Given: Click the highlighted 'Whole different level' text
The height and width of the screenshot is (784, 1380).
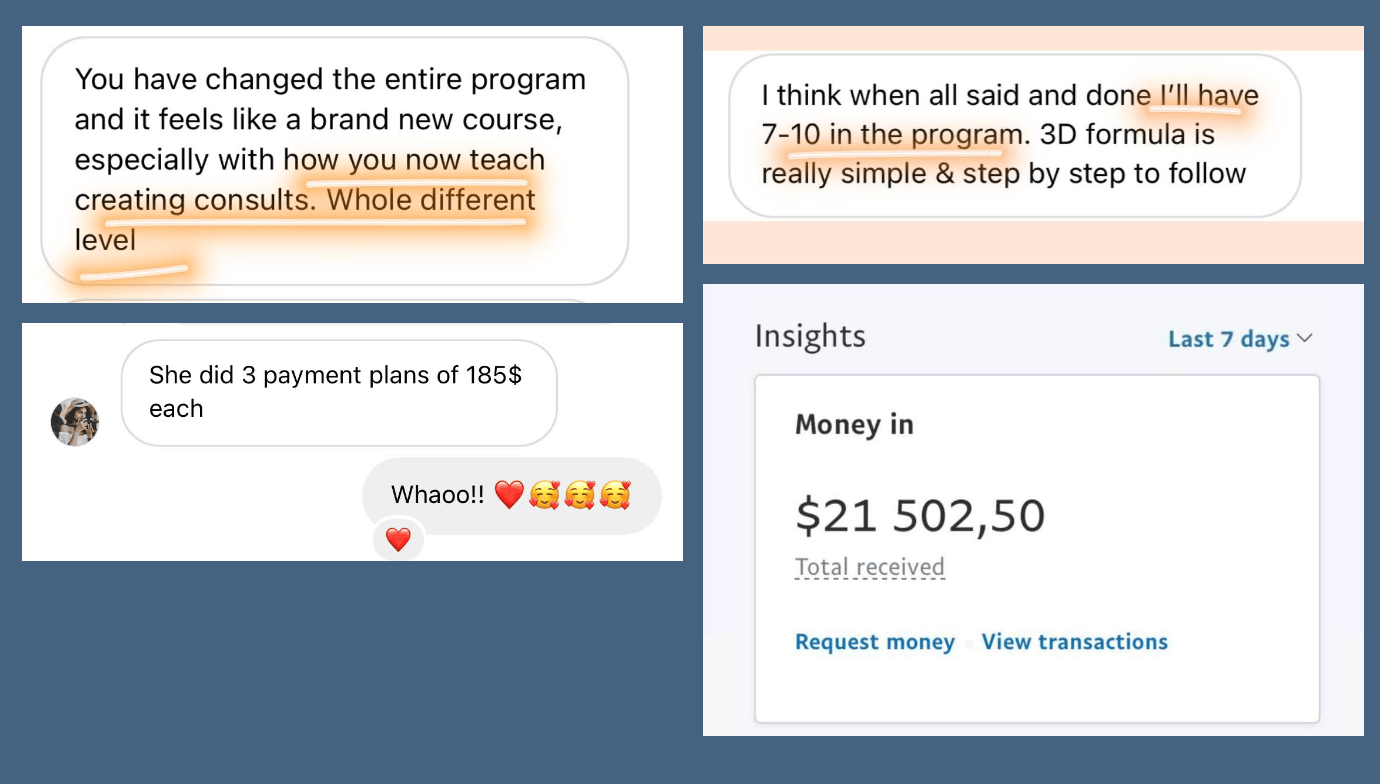Looking at the screenshot, I should tap(430, 200).
